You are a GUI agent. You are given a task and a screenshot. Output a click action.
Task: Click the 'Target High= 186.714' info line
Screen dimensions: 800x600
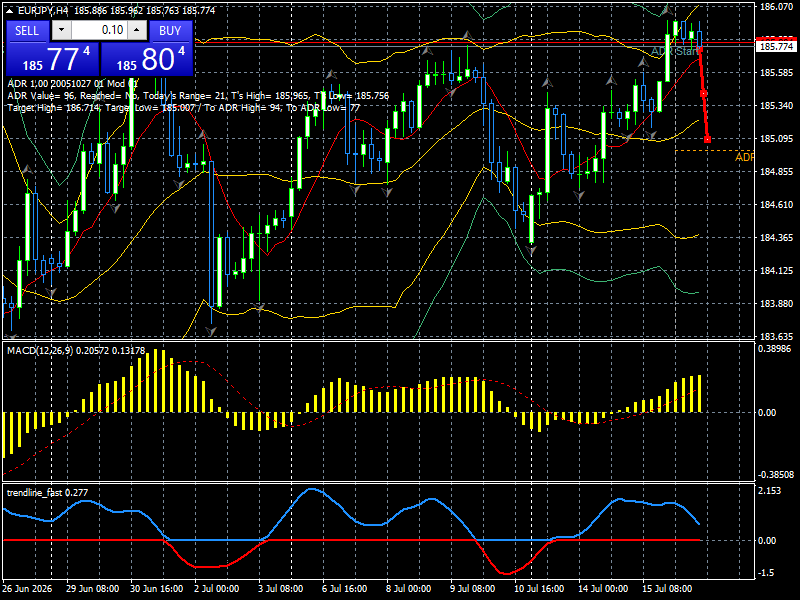coord(184,108)
